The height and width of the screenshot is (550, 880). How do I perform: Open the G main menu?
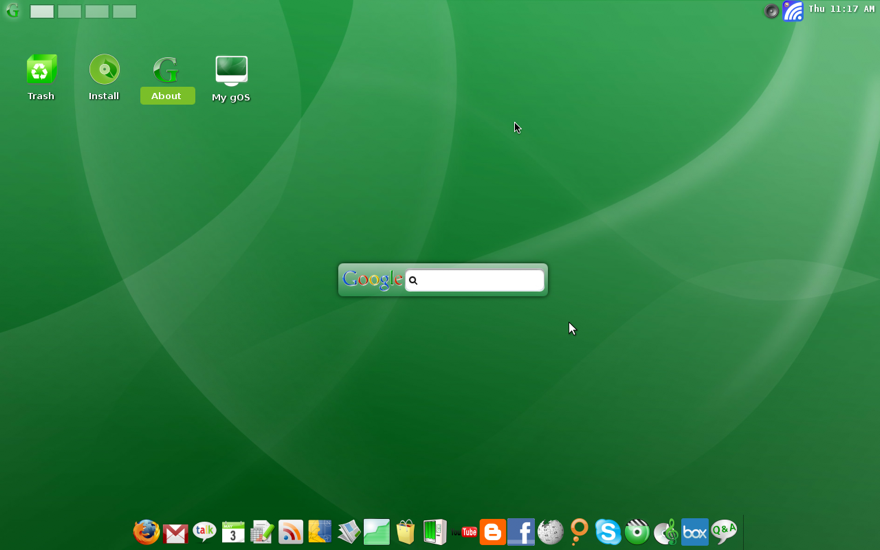click(13, 11)
